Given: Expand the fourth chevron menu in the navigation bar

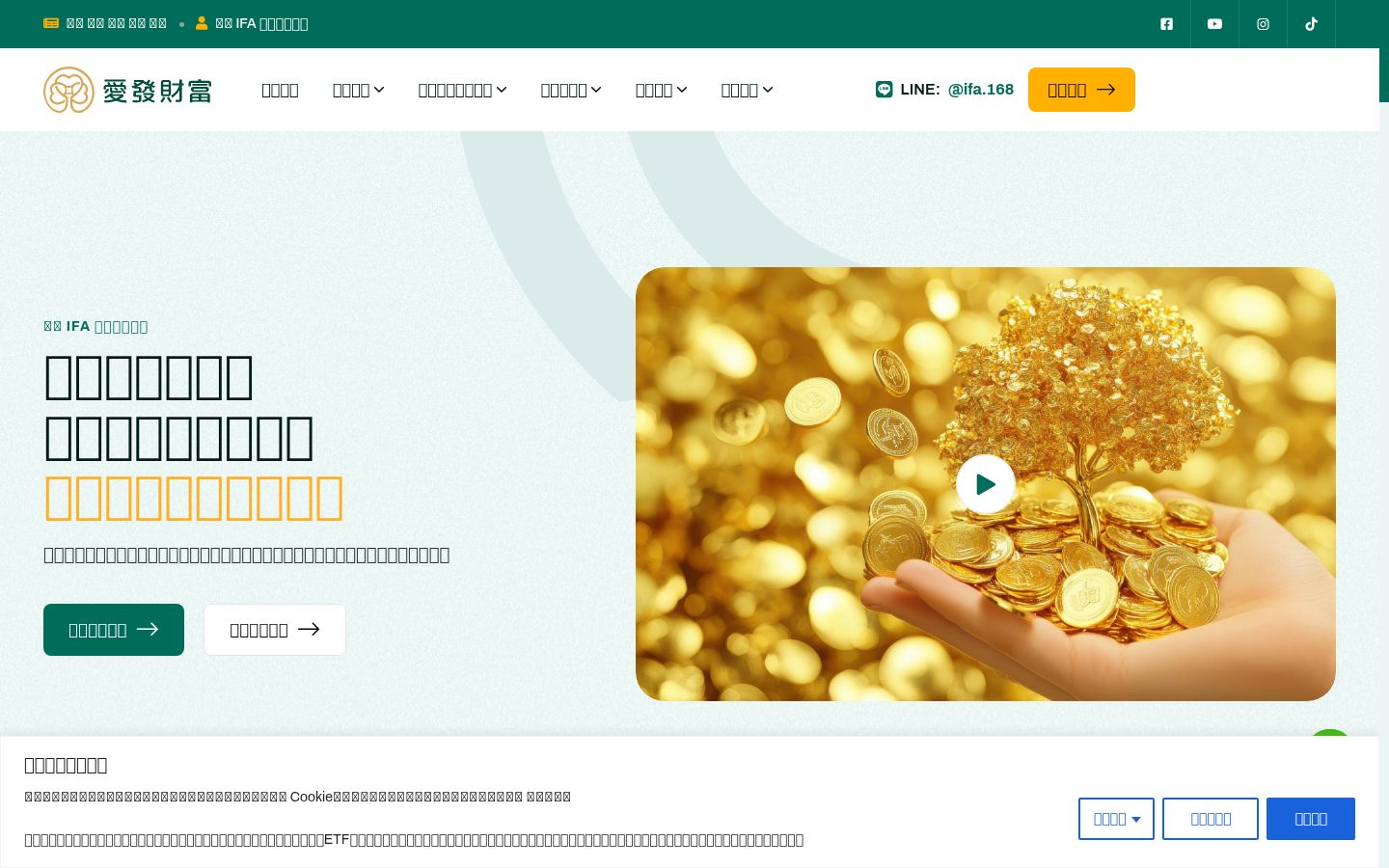Looking at the screenshot, I should coord(661,90).
